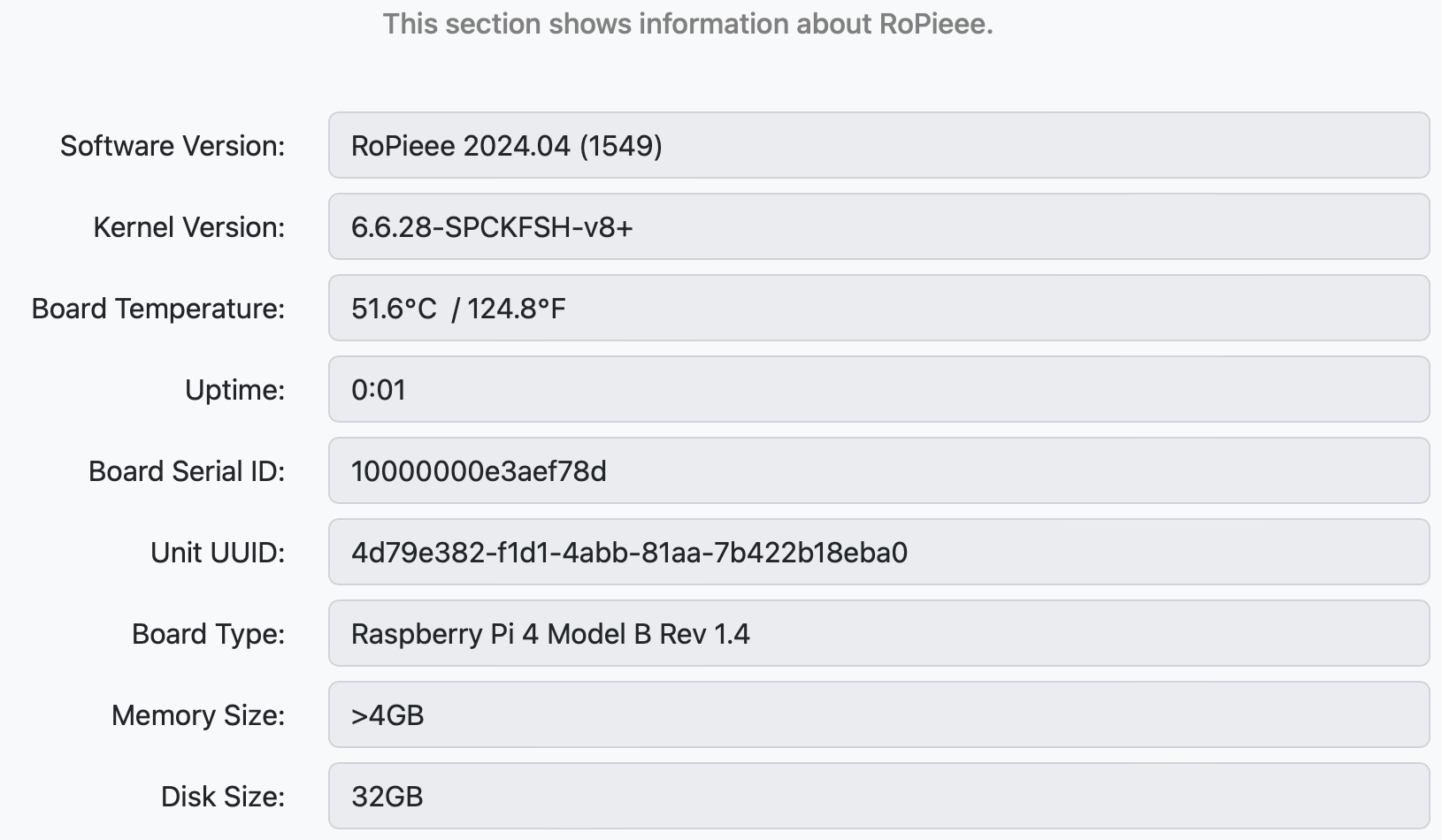Click the Unit UUID label
The image size is (1442, 840).
pyautogui.click(x=218, y=553)
